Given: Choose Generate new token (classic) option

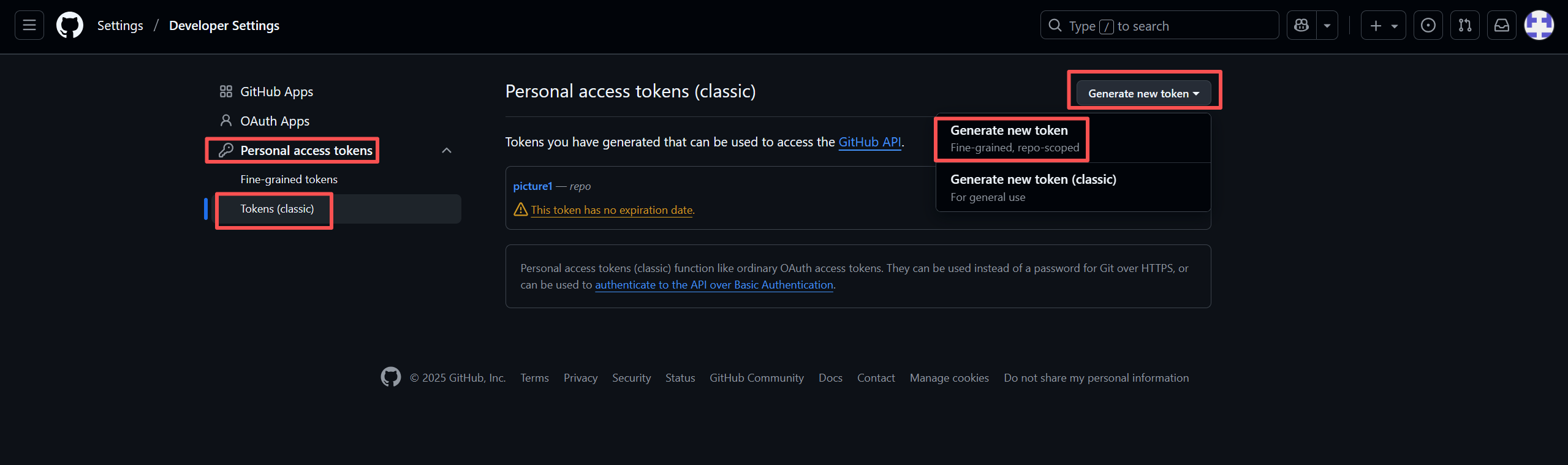Looking at the screenshot, I should (1033, 187).
